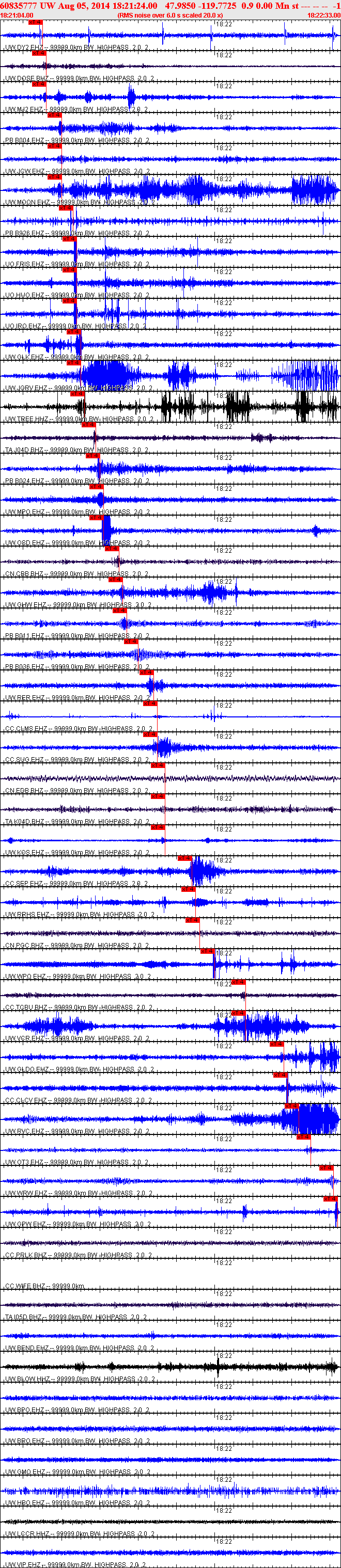This screenshot has height=1568, width=341.
Task: Select the CC.TCBU.BHZ station label
Action: (x=26, y=1009)
